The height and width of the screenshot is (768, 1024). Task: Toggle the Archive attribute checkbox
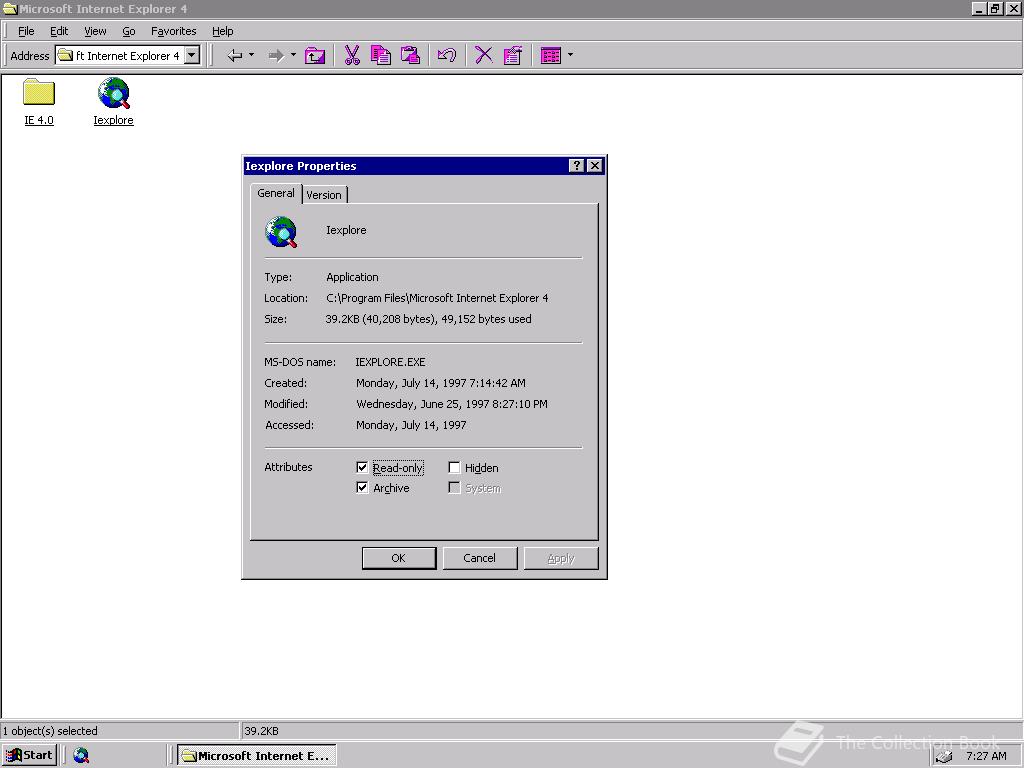(362, 488)
